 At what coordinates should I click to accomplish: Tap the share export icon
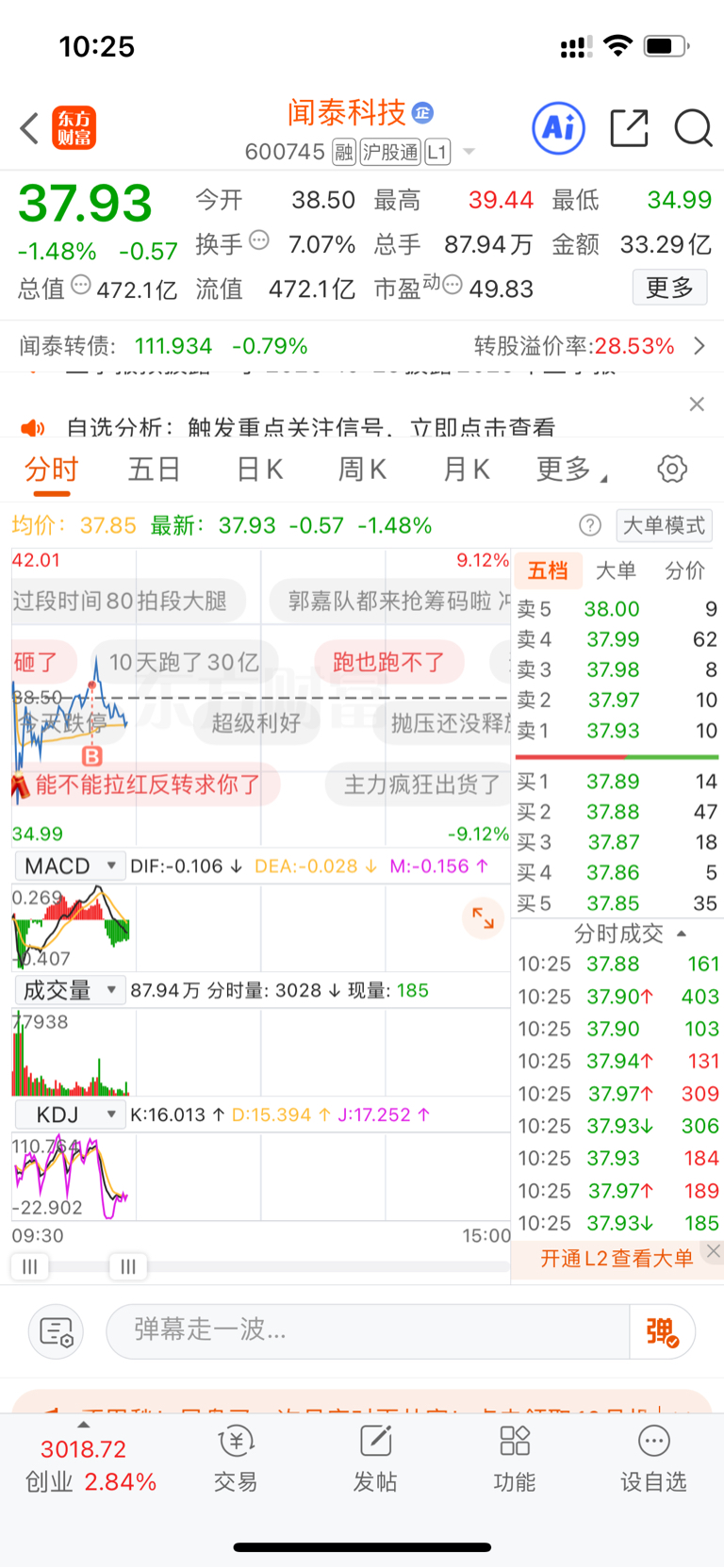point(629,128)
